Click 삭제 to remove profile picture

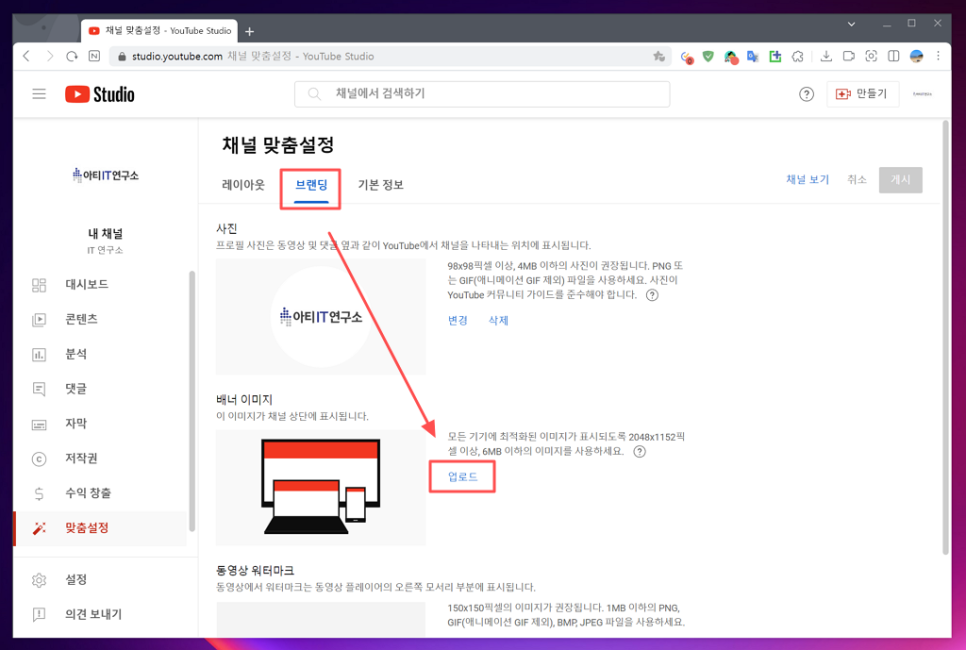tap(498, 320)
